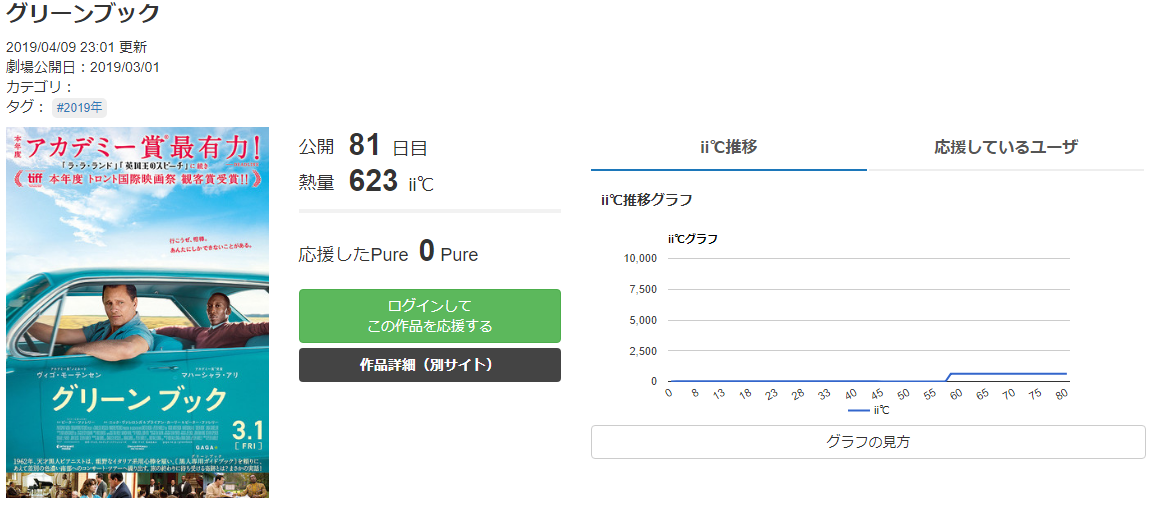Switch to the ii℃推移 tab
Screen dimensions: 1153x505
728,147
